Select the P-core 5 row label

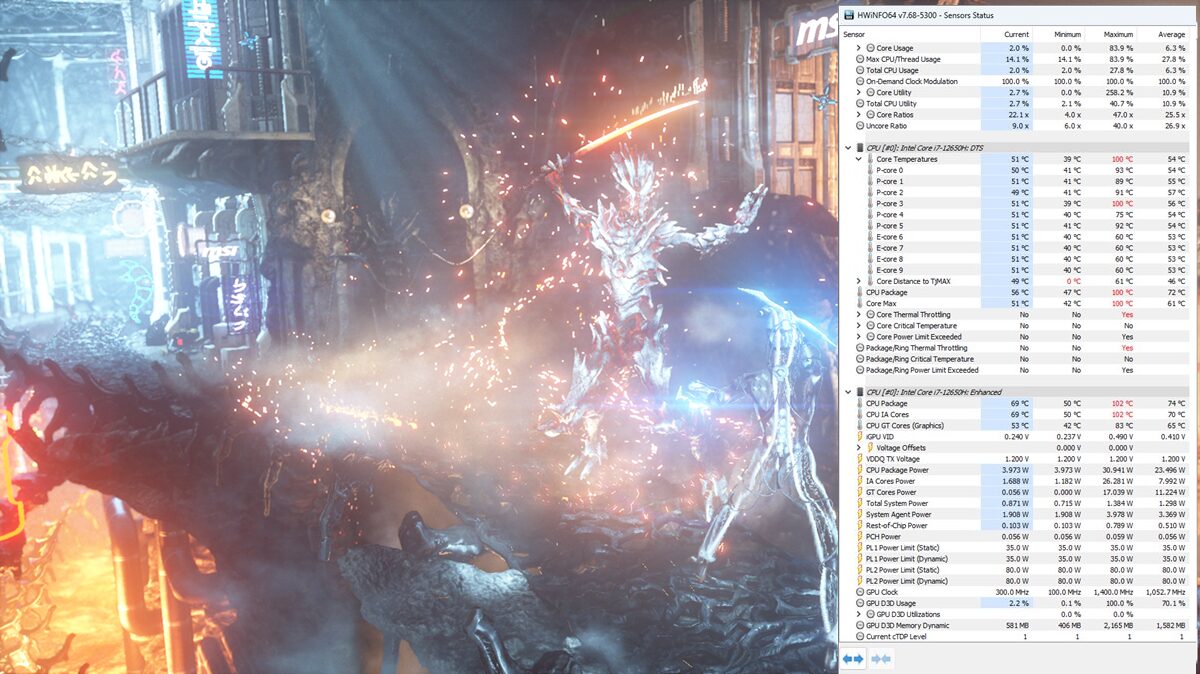pyautogui.click(x=890, y=225)
